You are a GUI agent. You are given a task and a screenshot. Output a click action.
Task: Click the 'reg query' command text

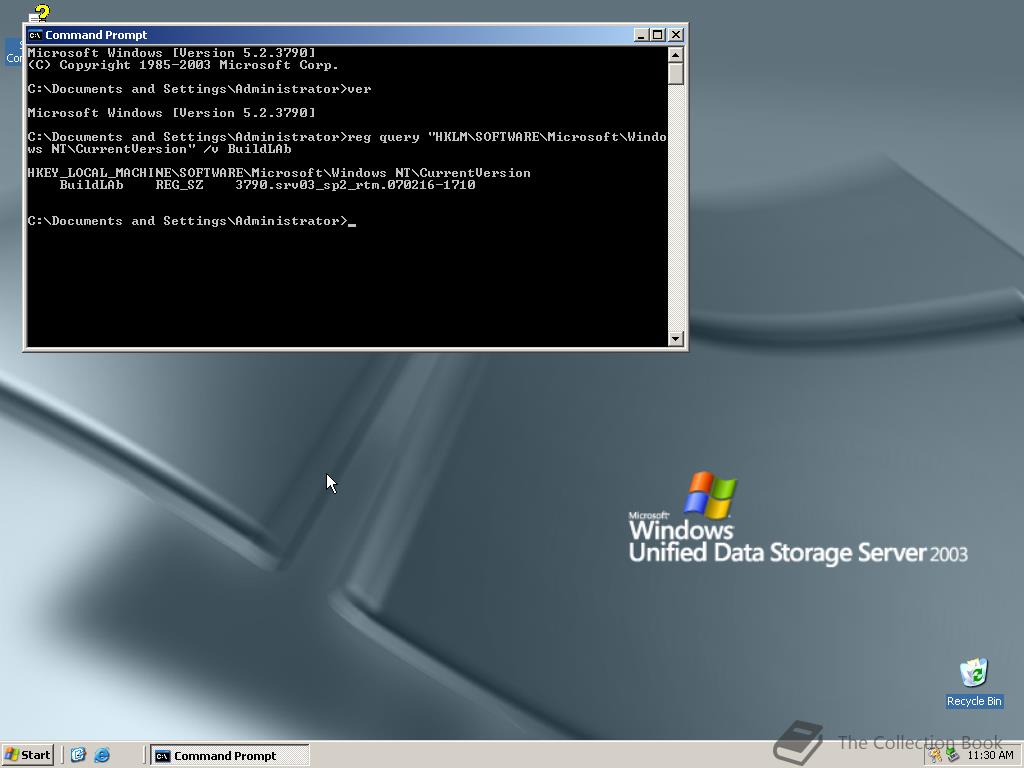[x=383, y=137]
